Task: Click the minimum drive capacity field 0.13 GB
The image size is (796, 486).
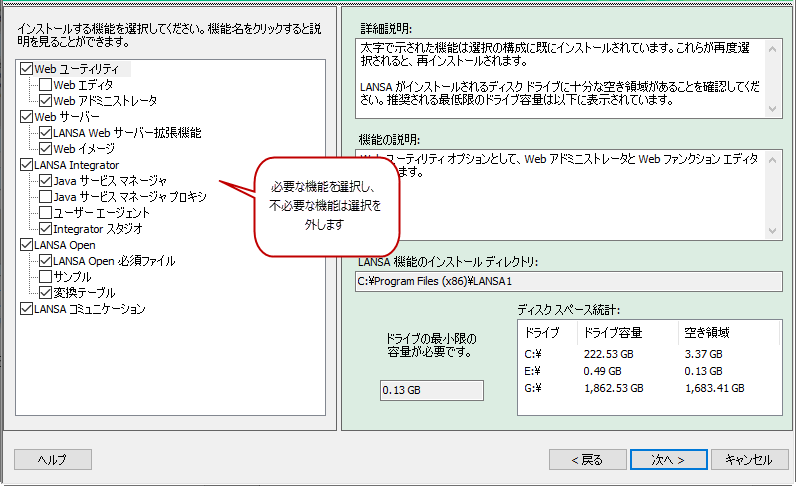Action: click(x=432, y=390)
